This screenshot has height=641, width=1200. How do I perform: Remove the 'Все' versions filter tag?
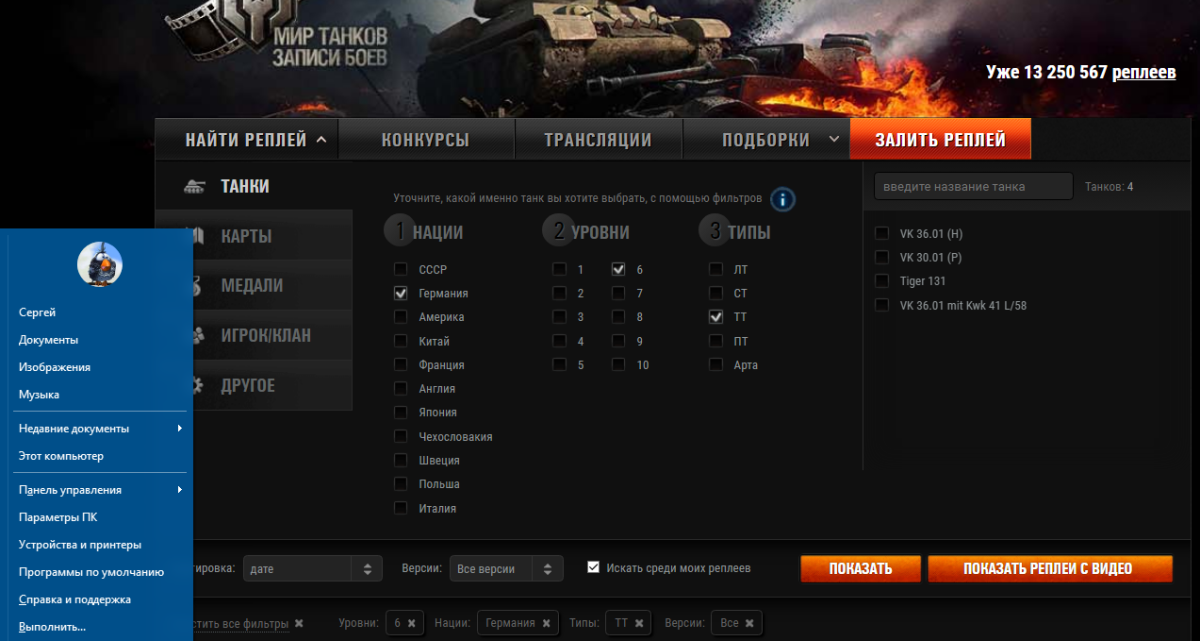750,623
